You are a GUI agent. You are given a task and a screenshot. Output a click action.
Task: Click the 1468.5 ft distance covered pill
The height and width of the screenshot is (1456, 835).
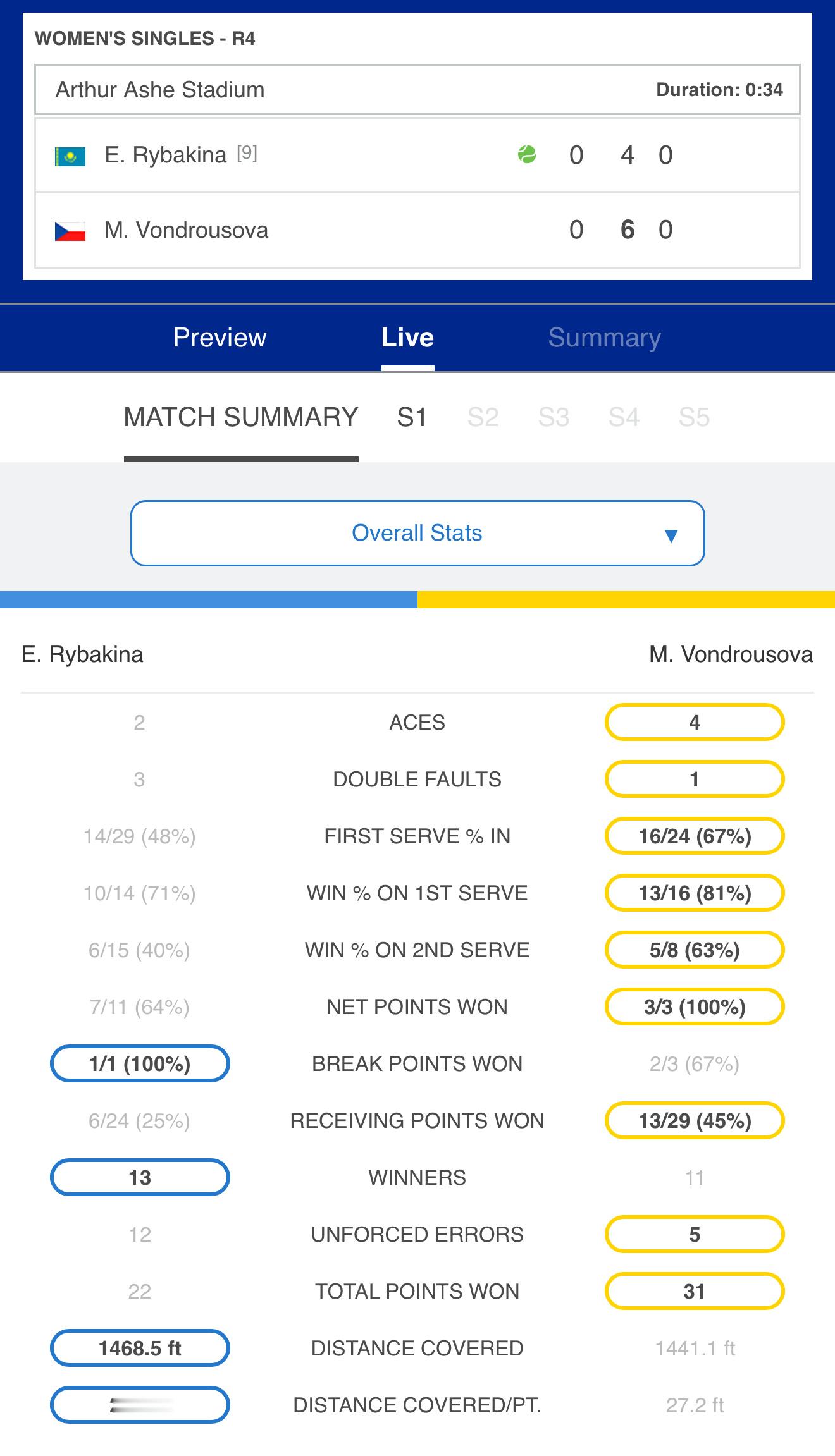pos(140,1348)
